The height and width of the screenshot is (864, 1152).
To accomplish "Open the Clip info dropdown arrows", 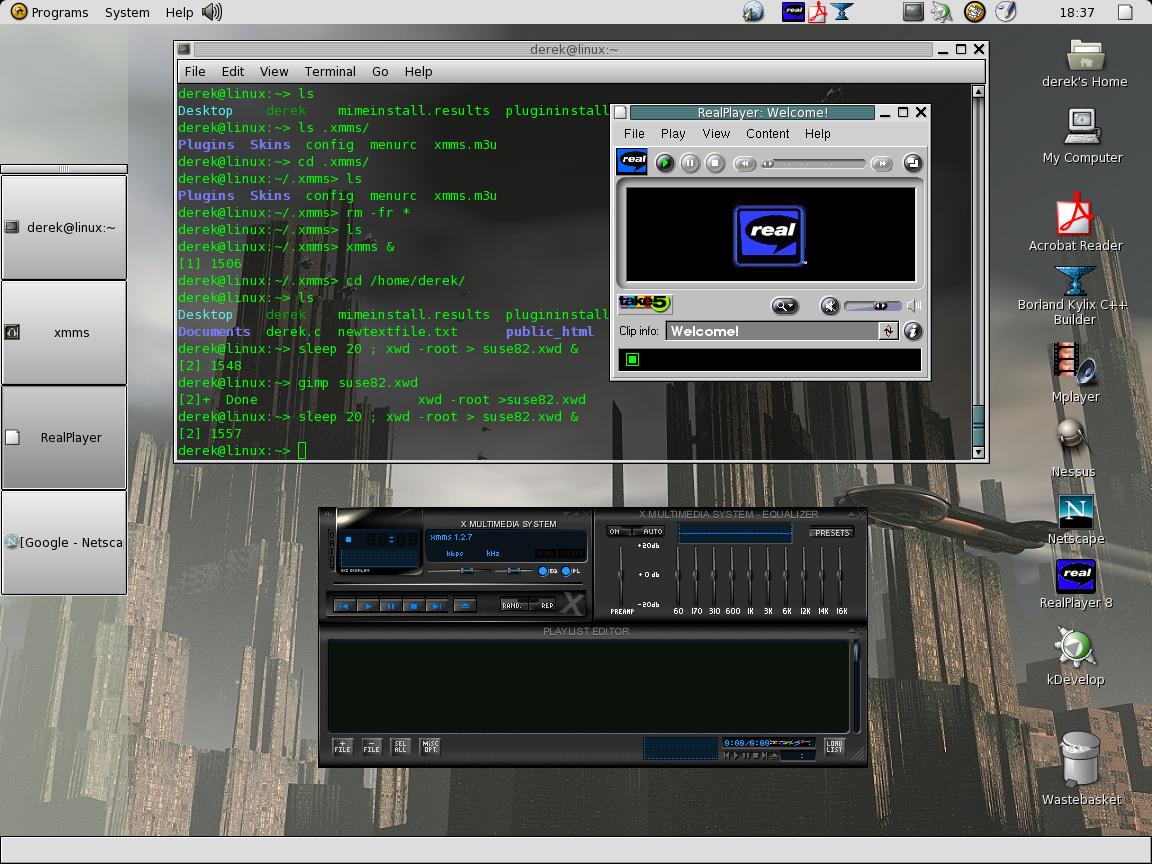I will pyautogui.click(x=888, y=331).
